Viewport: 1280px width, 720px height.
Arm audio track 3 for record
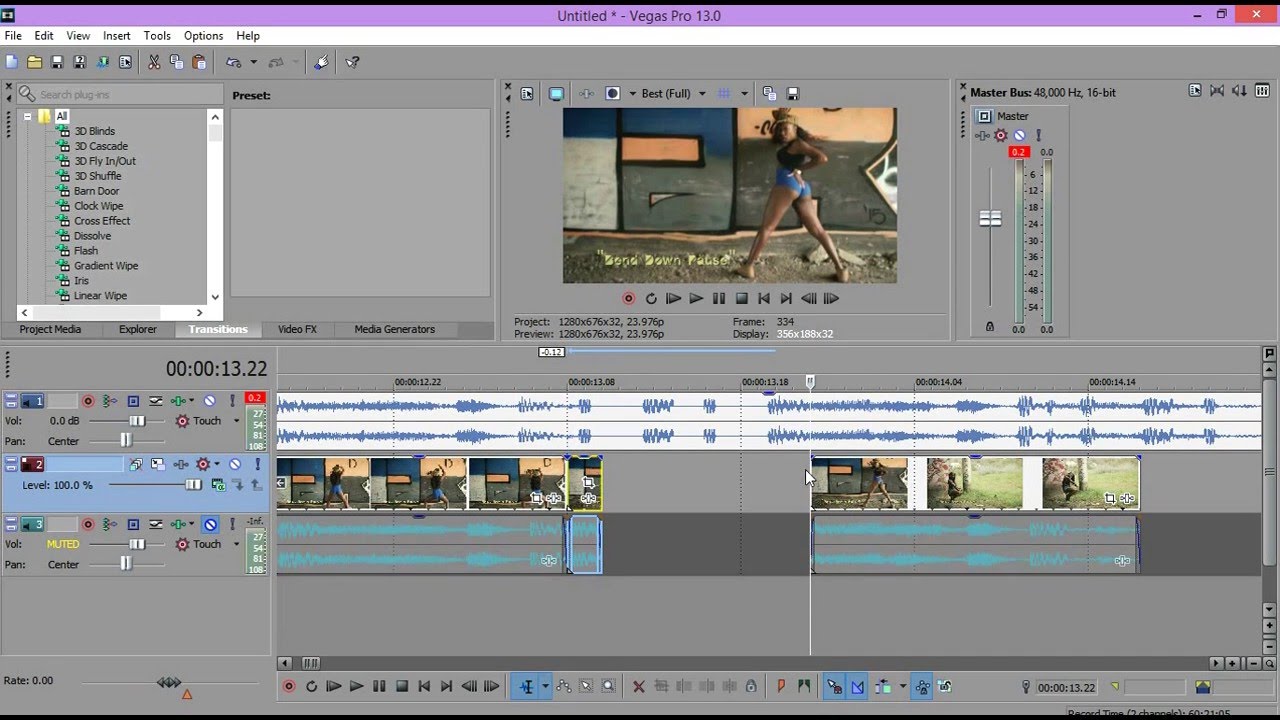pyautogui.click(x=88, y=524)
